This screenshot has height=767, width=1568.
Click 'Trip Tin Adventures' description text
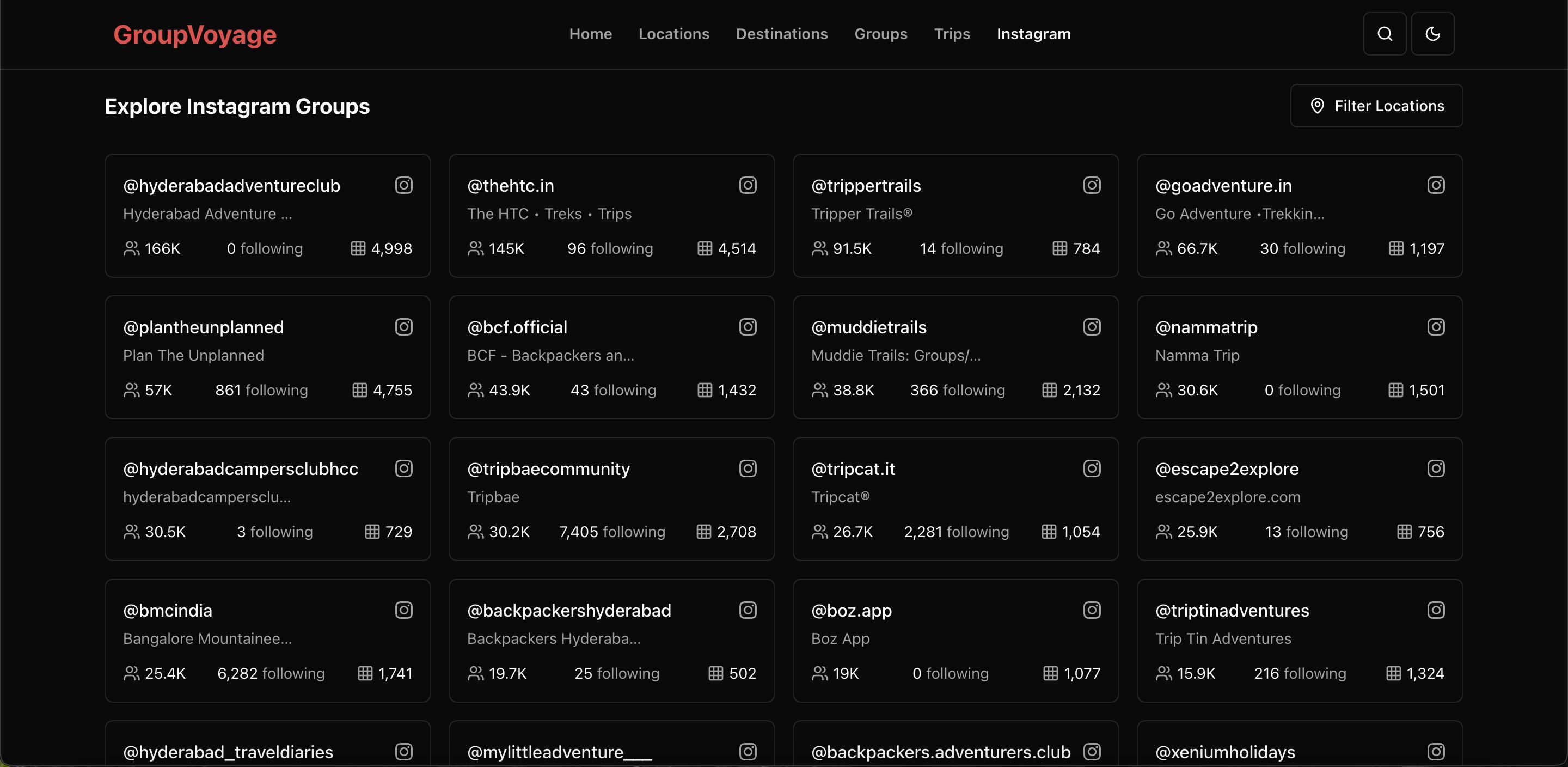(x=1223, y=639)
